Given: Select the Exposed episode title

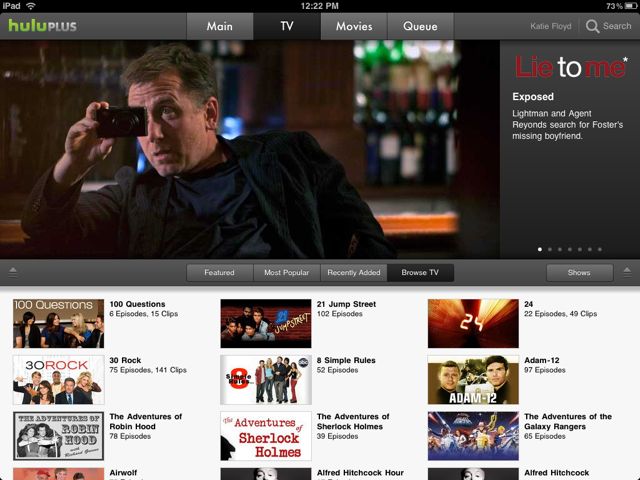Looking at the screenshot, I should click(533, 97).
